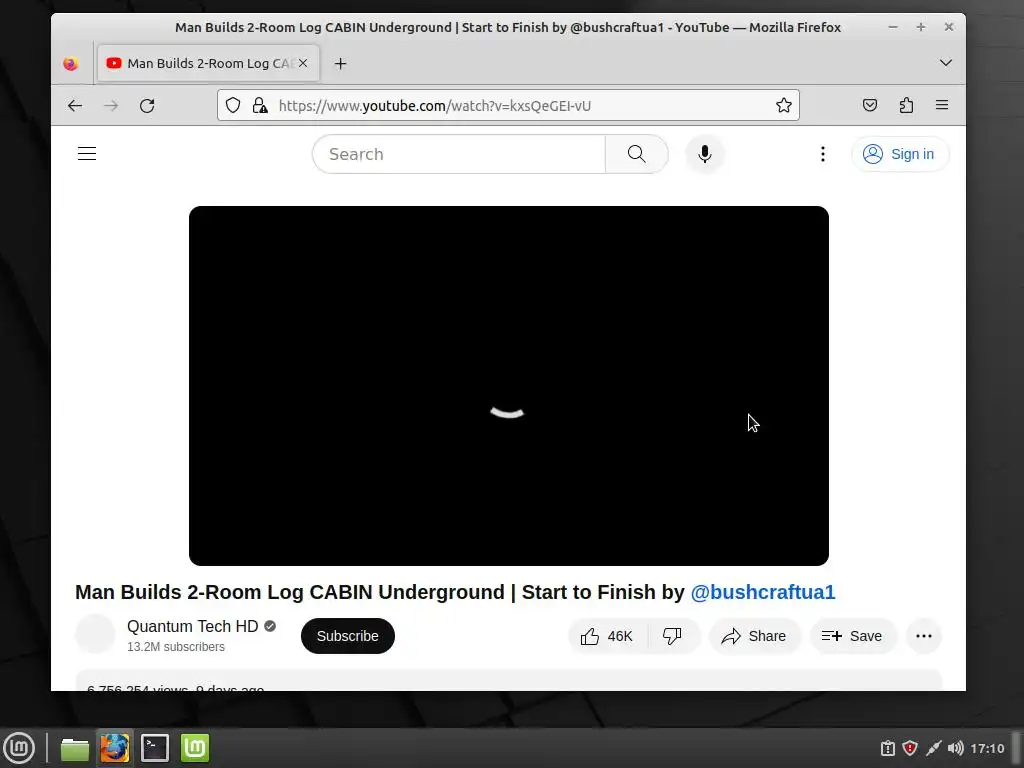Dislike the video with thumbs down
This screenshot has width=1024, height=768.
[673, 636]
